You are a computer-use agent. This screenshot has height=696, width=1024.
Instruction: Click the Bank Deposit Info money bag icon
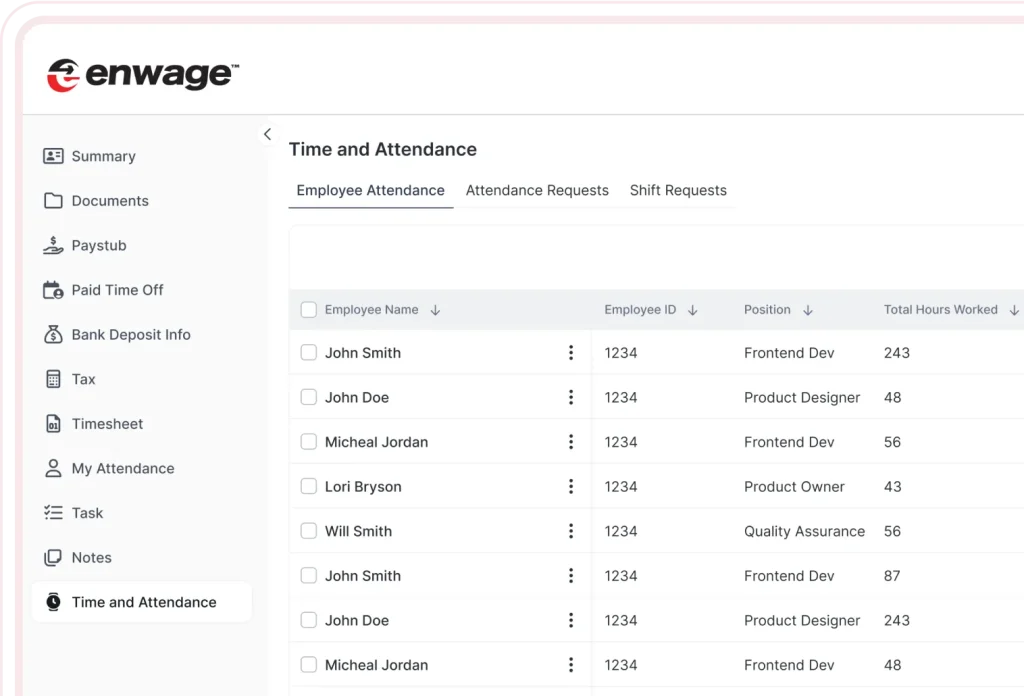click(53, 335)
